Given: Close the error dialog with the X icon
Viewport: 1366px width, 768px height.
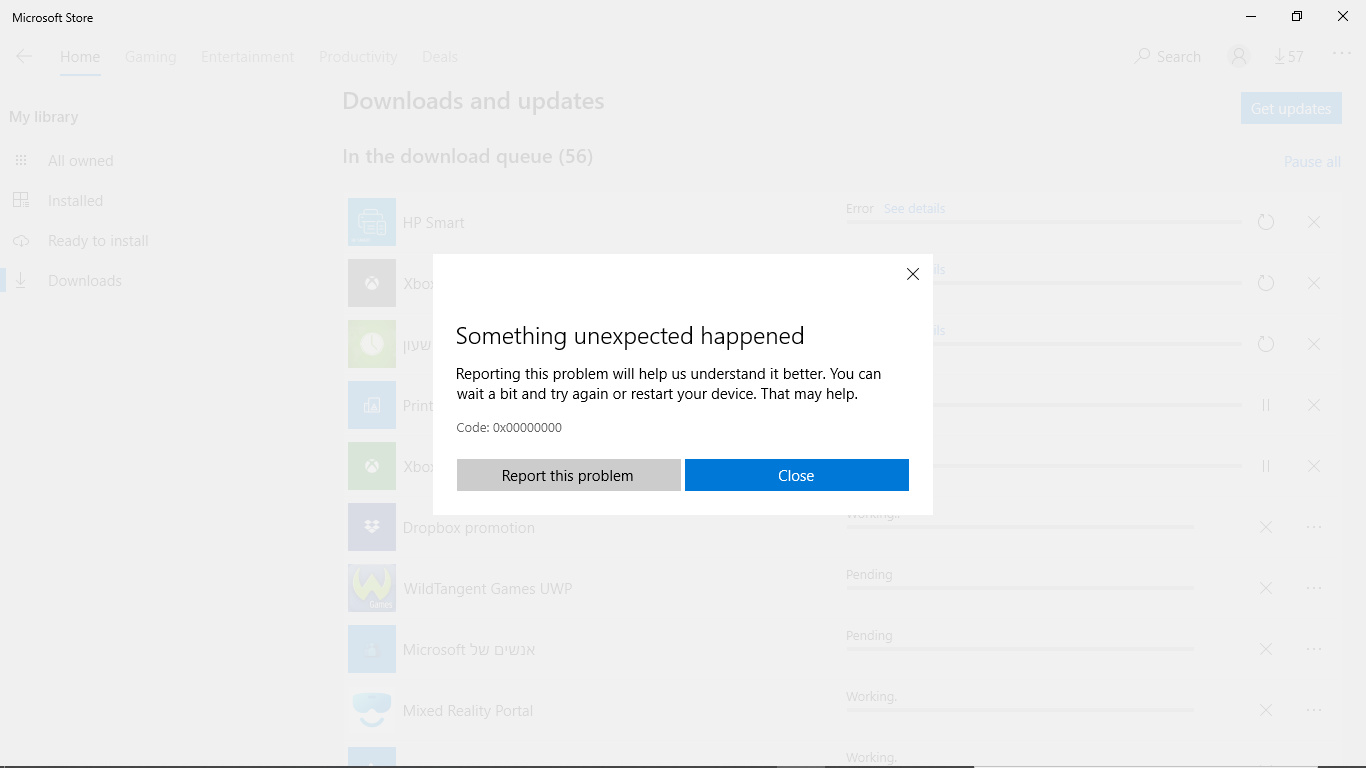Looking at the screenshot, I should pyautogui.click(x=912, y=274).
